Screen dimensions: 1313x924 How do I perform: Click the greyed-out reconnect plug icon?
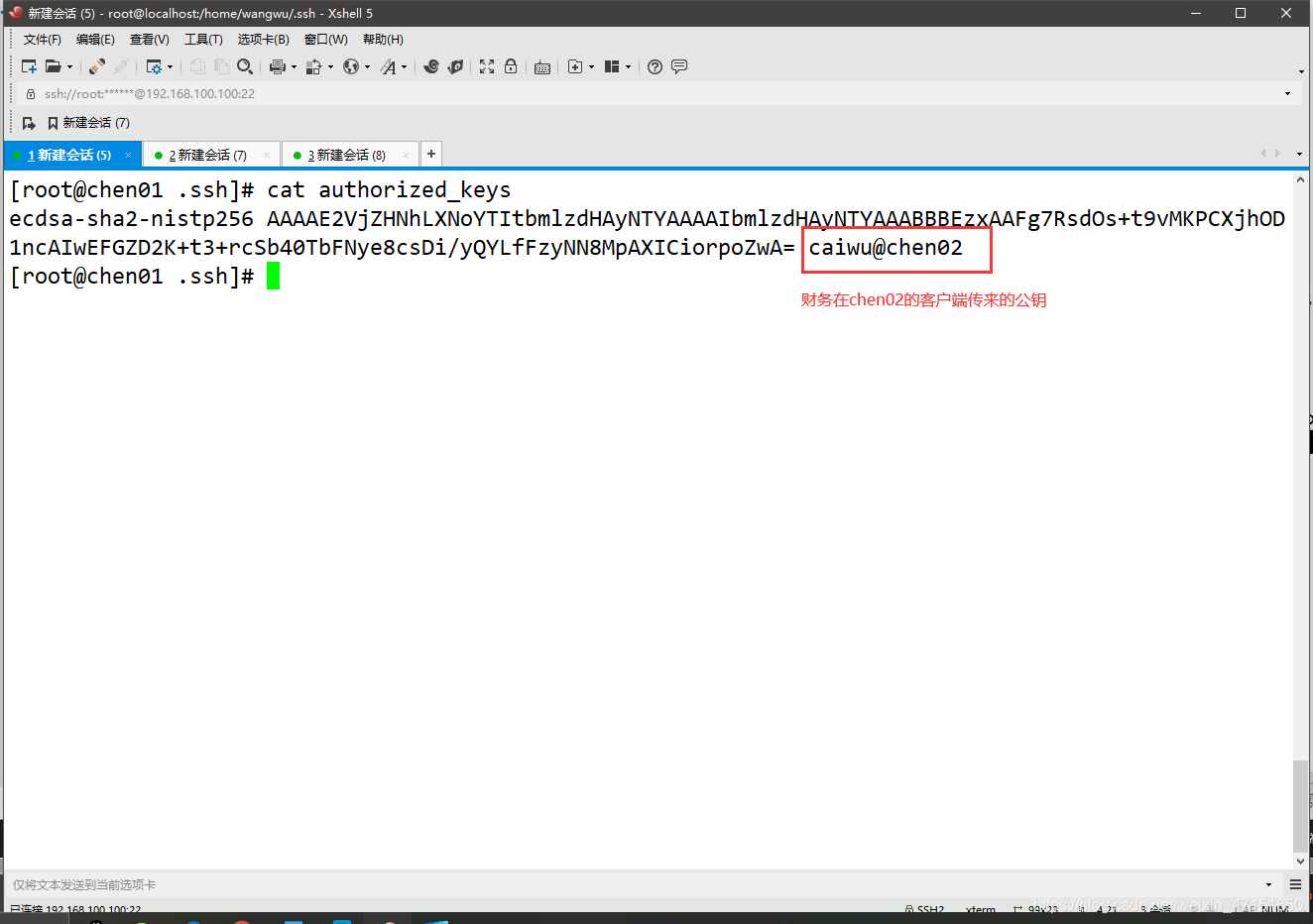coord(121,66)
